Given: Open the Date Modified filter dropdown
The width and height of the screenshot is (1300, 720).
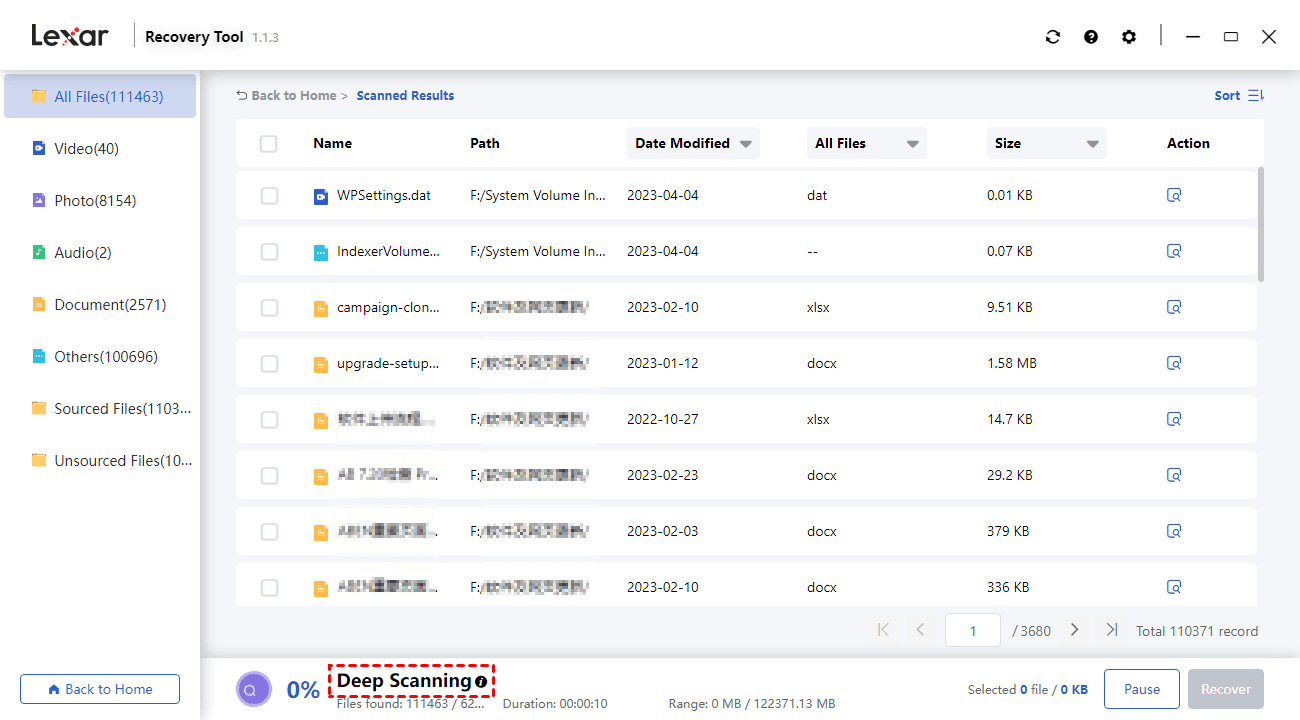Looking at the screenshot, I should 693,143.
